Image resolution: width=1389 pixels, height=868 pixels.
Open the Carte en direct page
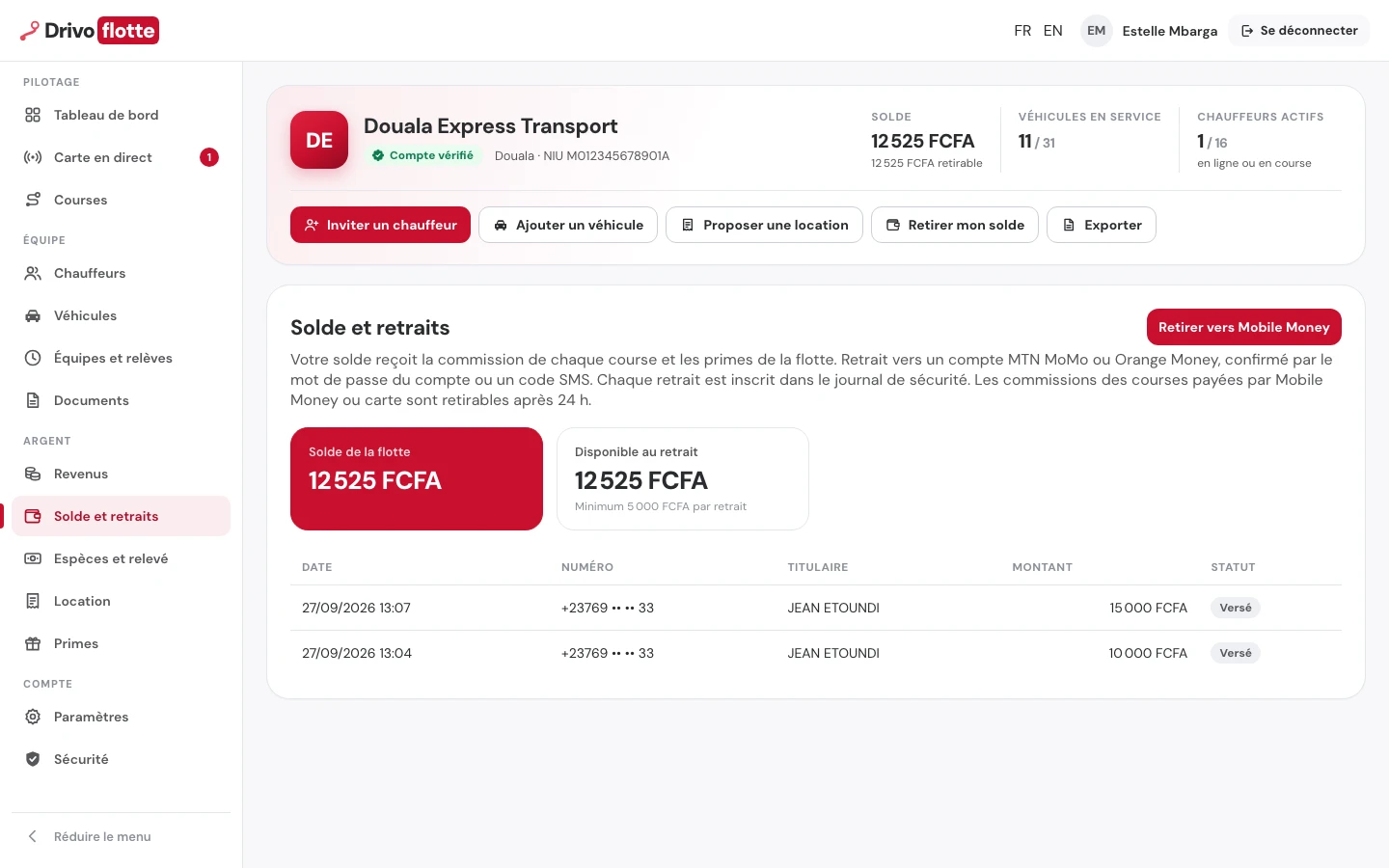122,157
